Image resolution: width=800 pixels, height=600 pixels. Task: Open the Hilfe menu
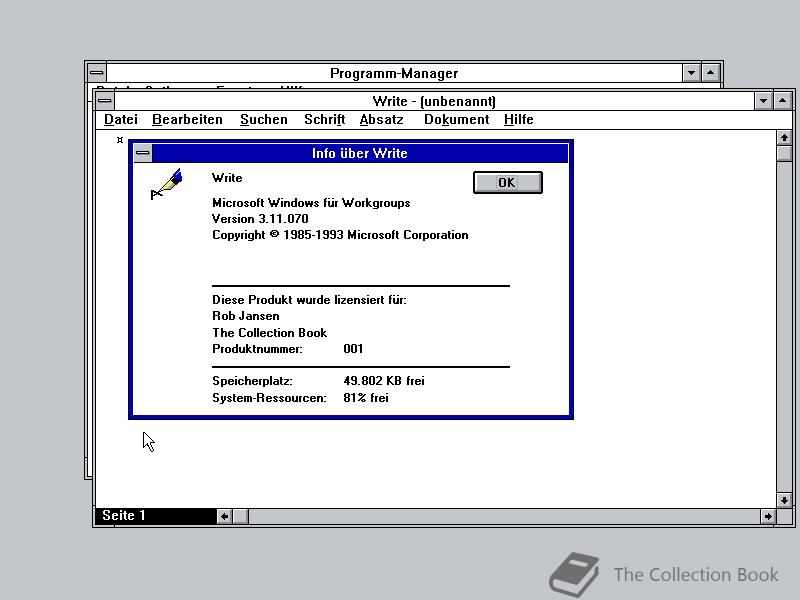(518, 119)
